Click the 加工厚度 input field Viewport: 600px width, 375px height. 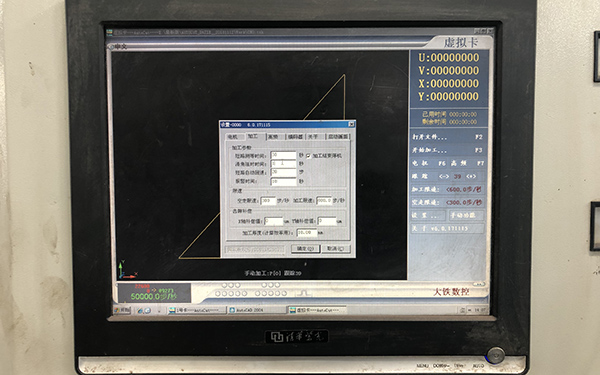pyautogui.click(x=307, y=232)
